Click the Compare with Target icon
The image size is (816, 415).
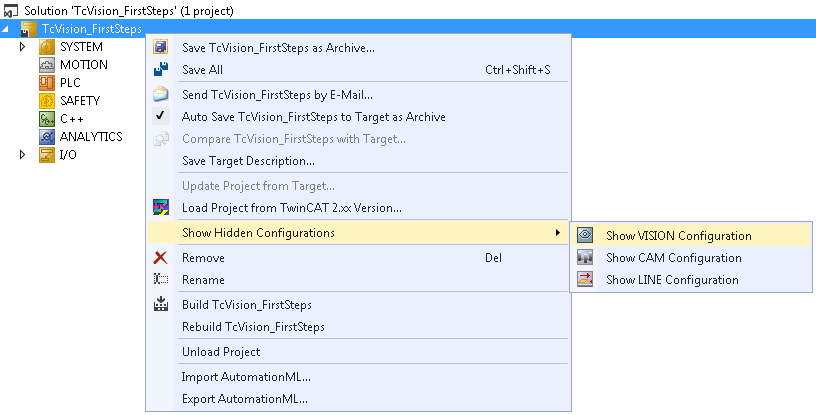pyautogui.click(x=161, y=139)
